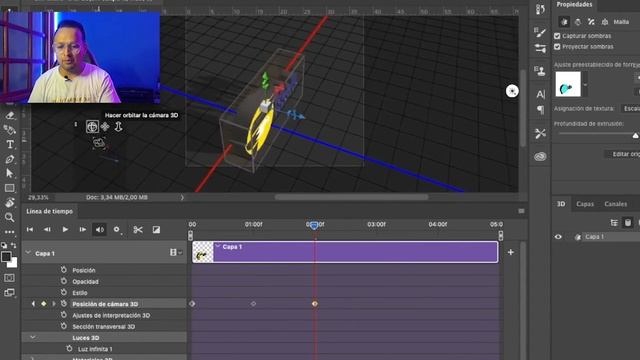Click the infinite light widget in viewport
Viewport: 640px width, 360px height.
(512, 91)
